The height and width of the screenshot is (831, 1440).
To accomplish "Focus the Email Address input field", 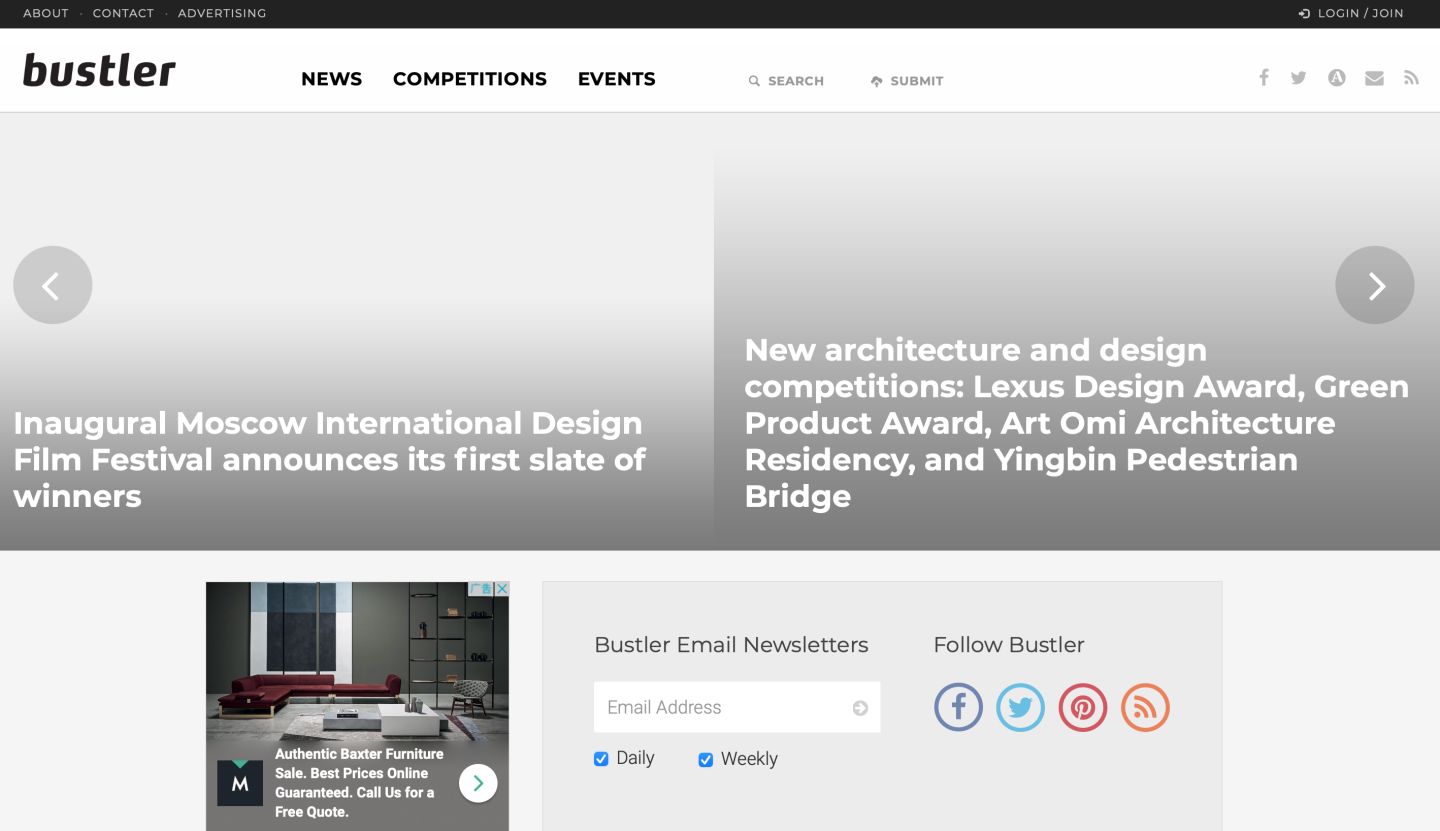I will (737, 707).
